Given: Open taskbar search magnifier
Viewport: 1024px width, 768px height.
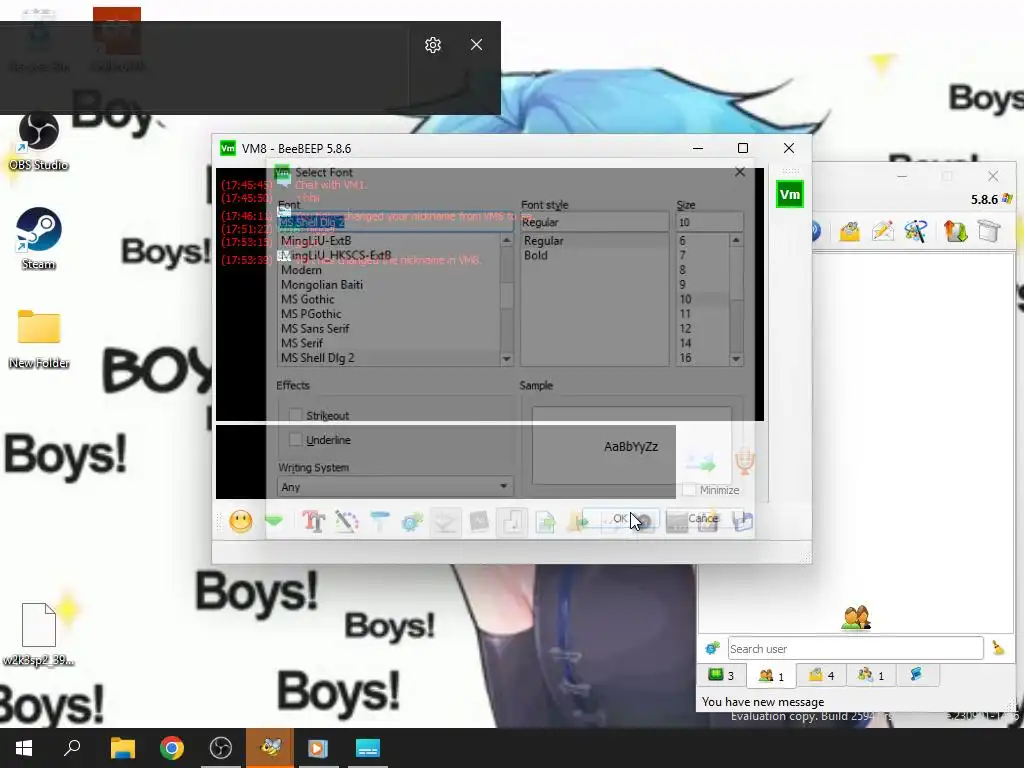Looking at the screenshot, I should click(x=72, y=748).
